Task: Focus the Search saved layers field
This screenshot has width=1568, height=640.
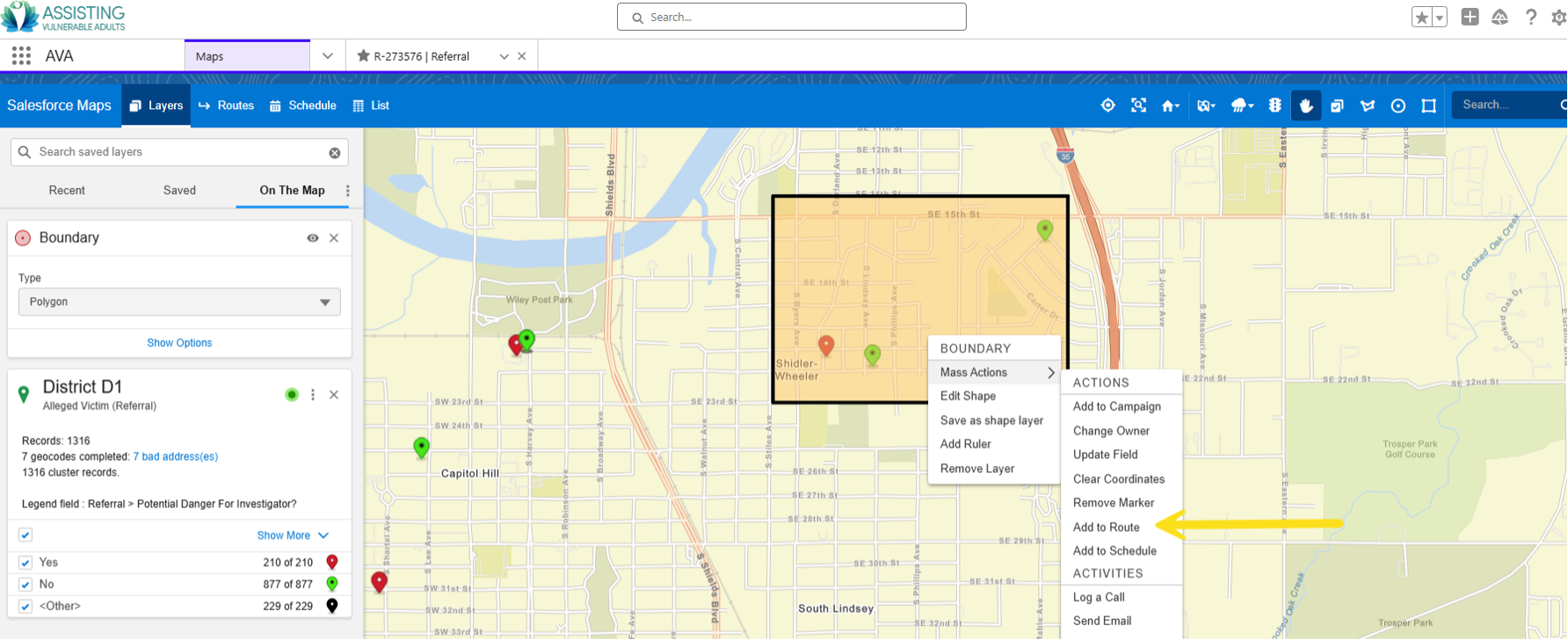Action: coord(179,152)
